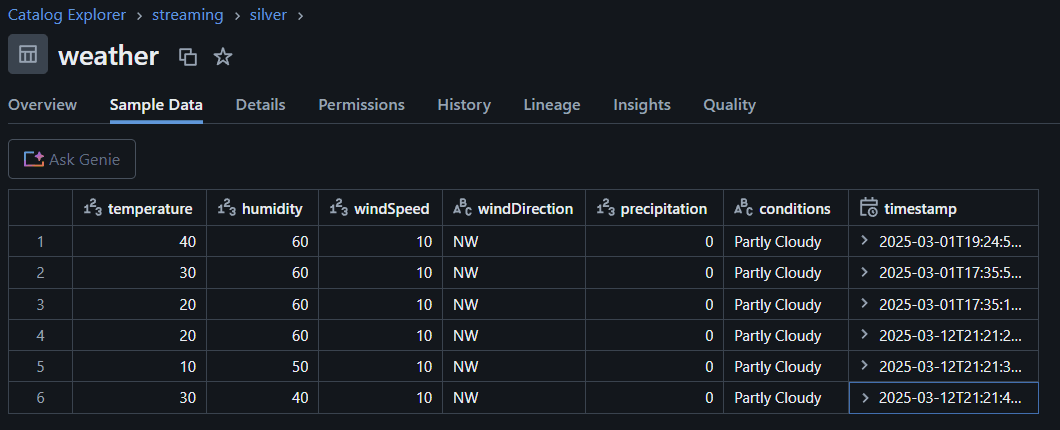Image resolution: width=1060 pixels, height=430 pixels.
Task: Go to Catalog Explorer breadcrumb
Action: click(67, 15)
